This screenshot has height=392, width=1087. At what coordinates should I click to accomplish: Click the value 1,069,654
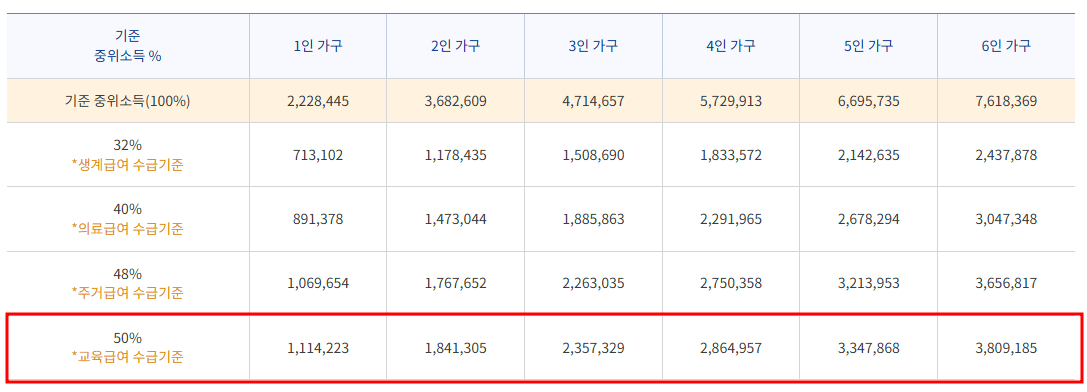tap(318, 283)
